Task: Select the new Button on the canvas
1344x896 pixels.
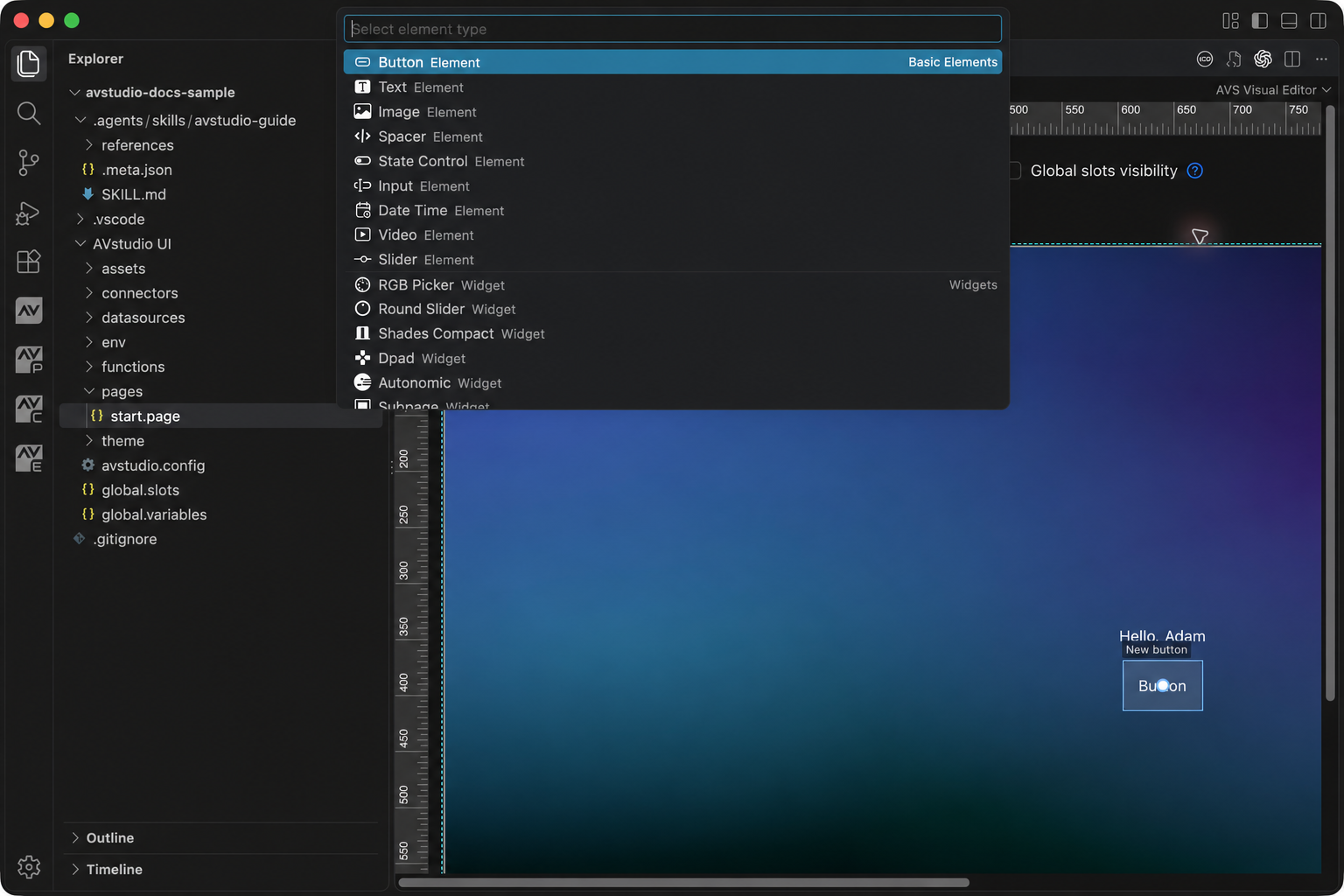Action: 1162,686
